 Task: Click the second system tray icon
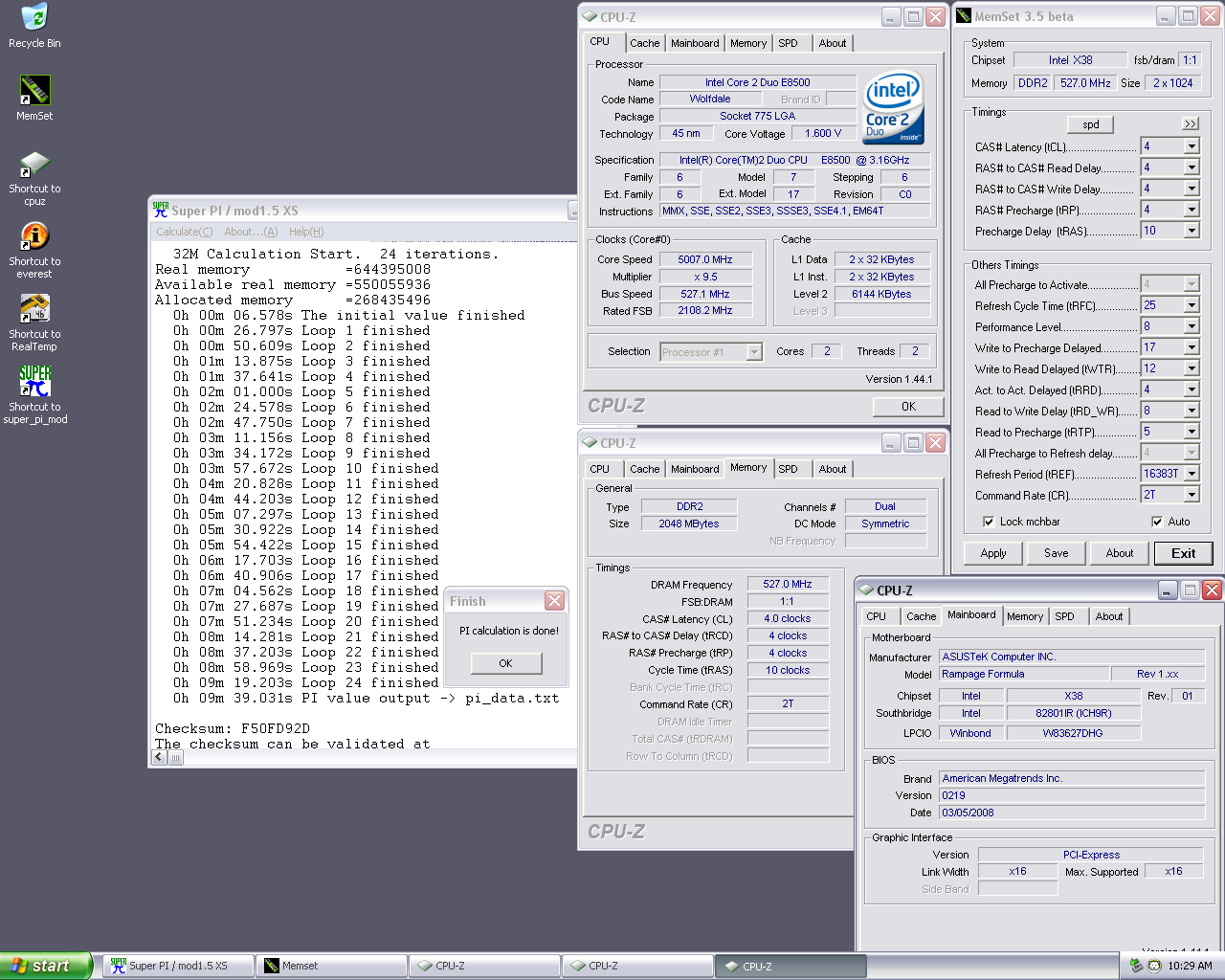1154,966
